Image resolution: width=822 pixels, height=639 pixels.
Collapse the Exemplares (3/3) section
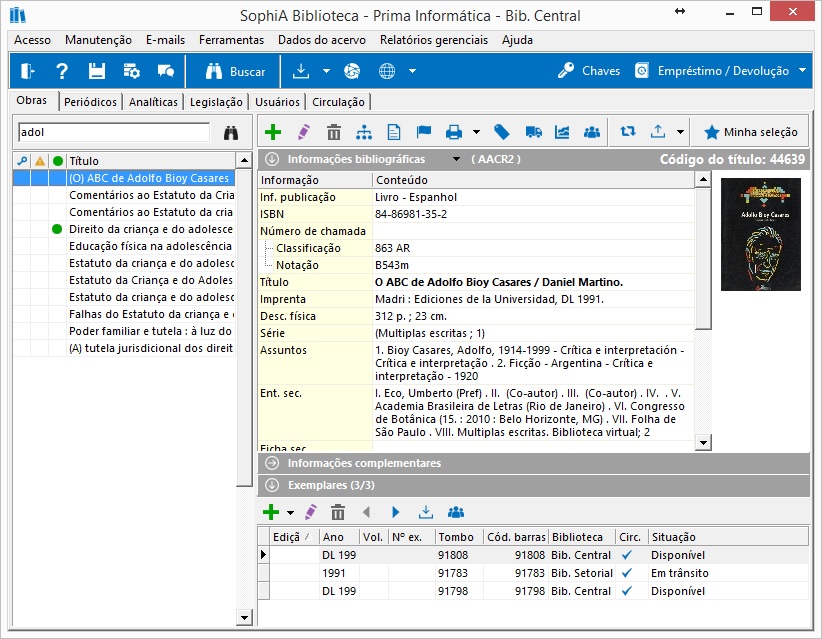[x=272, y=485]
